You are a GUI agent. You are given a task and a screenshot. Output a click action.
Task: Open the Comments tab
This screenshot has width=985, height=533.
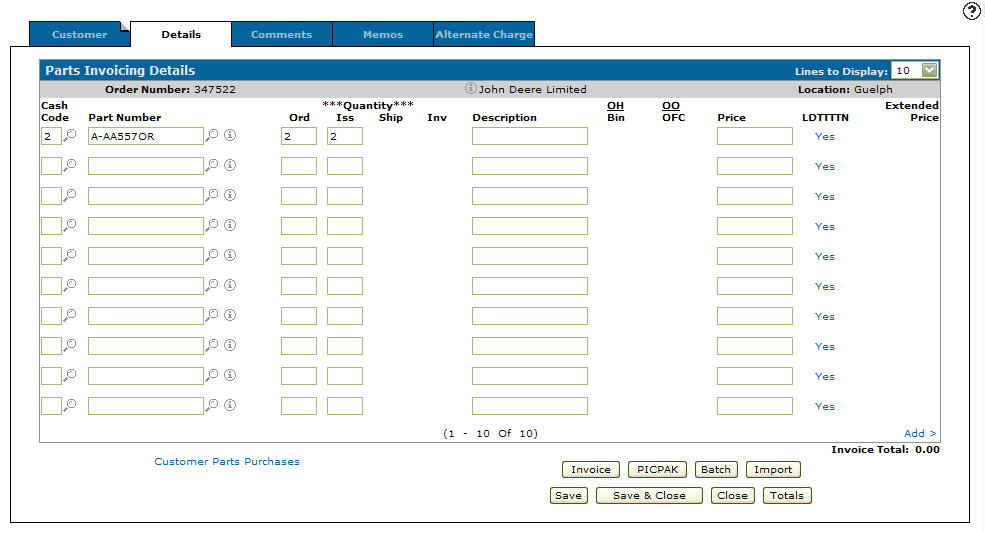[281, 34]
